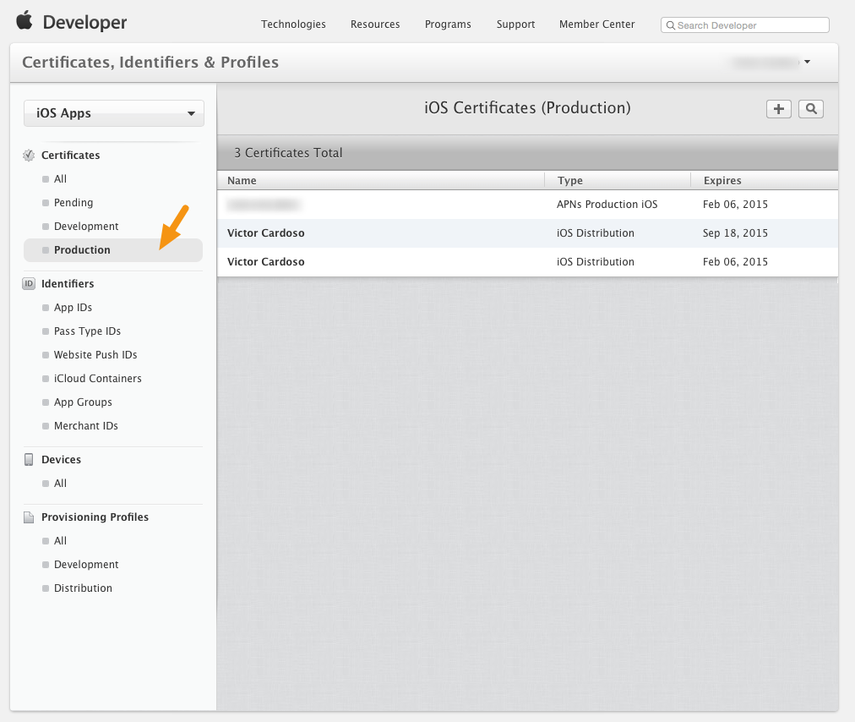Select the Pending certificates filter

(x=72, y=202)
